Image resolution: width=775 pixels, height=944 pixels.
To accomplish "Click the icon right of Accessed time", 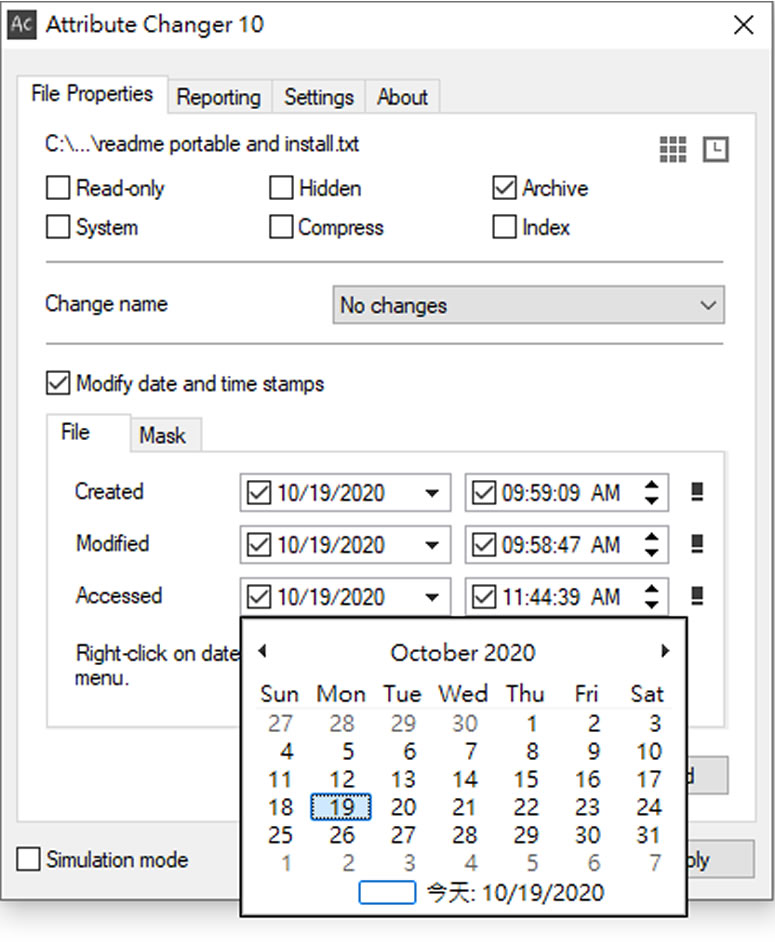I will (698, 596).
